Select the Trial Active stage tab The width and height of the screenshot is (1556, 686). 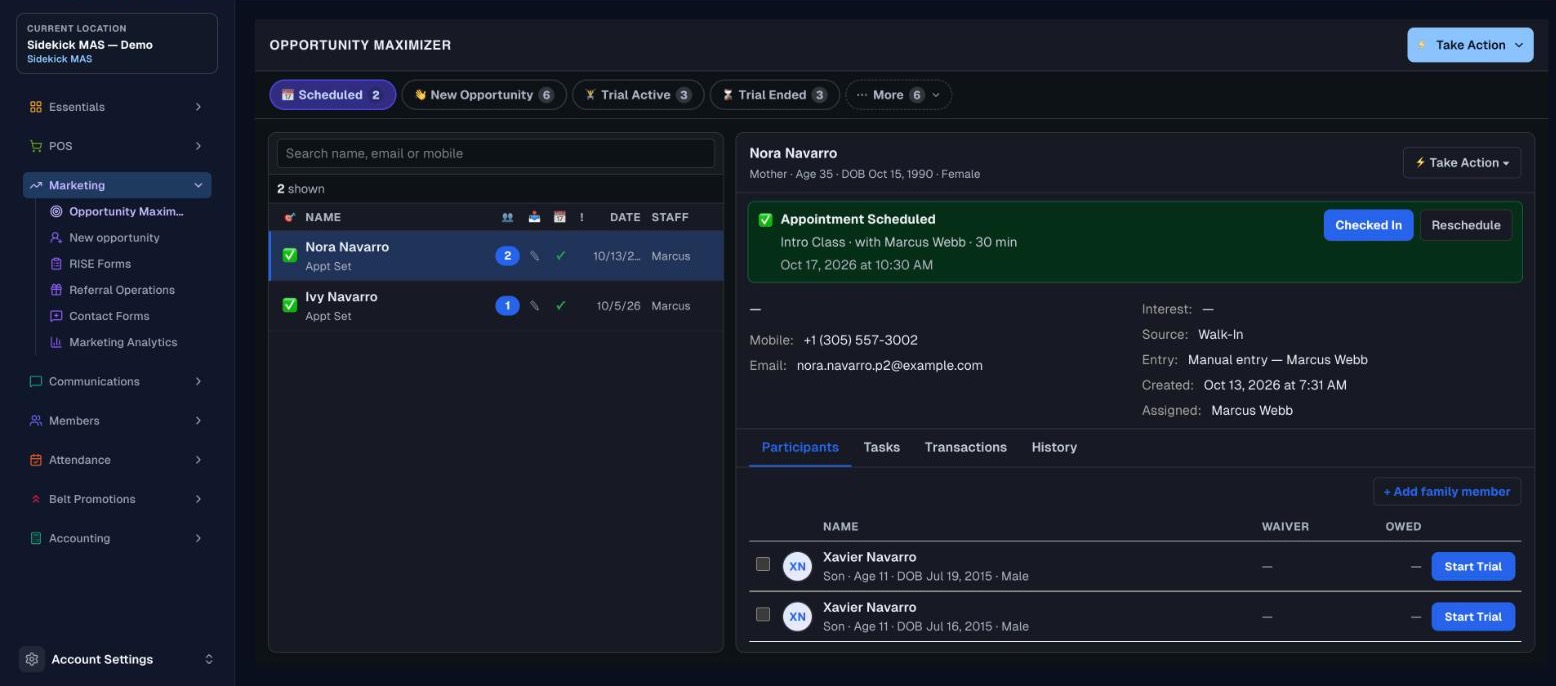638,95
